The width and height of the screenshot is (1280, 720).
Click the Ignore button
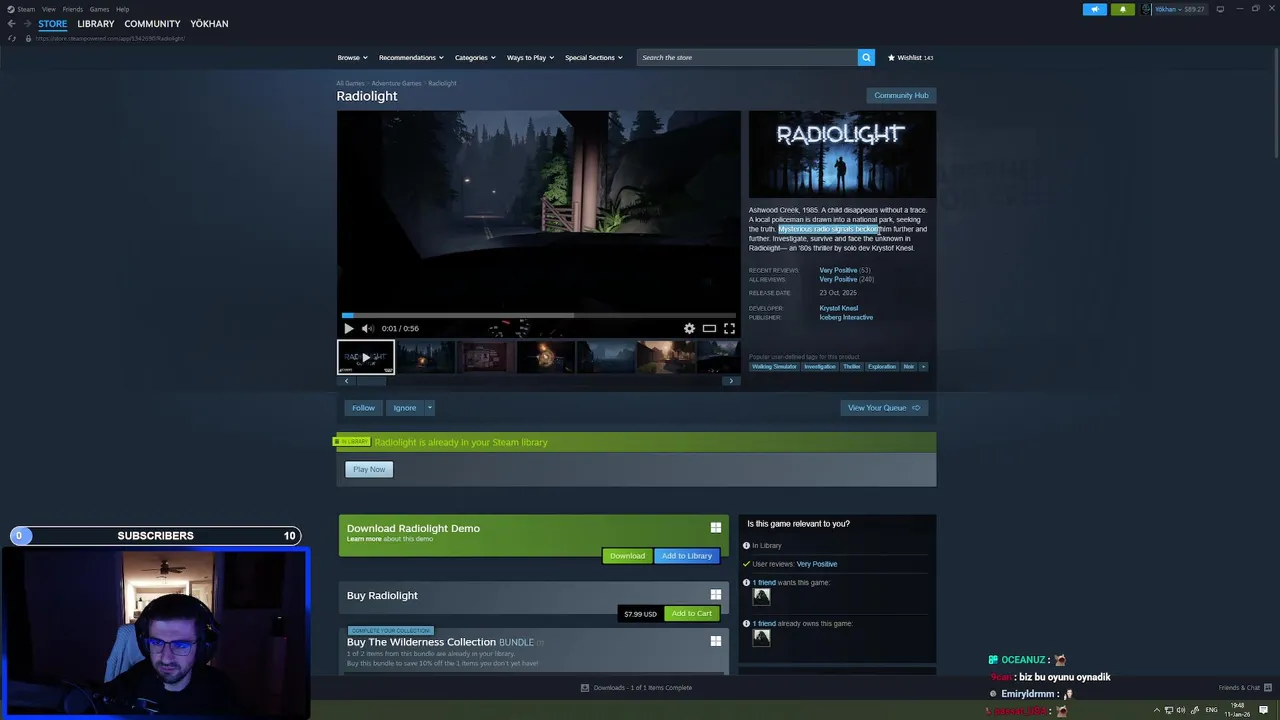click(x=404, y=408)
